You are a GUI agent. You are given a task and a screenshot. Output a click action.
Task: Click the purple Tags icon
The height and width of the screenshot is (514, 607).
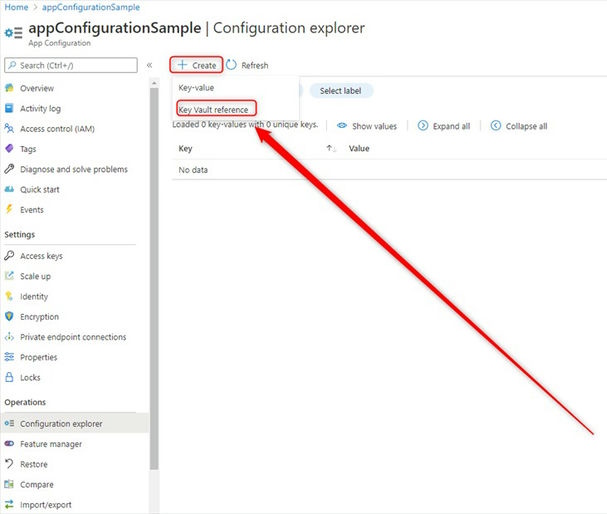(x=9, y=149)
